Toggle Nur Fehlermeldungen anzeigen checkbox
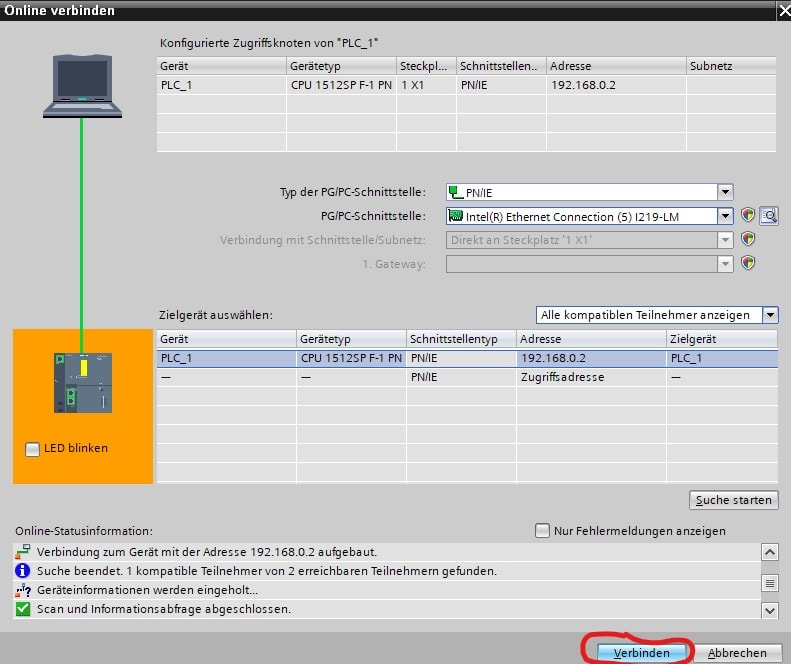This screenshot has height=664, width=791. tap(543, 531)
